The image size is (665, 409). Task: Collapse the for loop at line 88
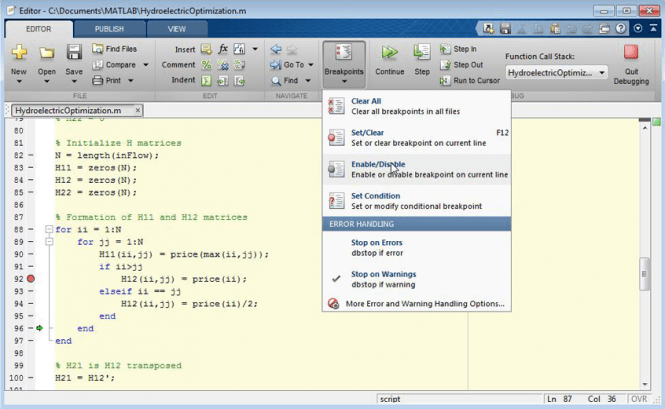point(49,230)
